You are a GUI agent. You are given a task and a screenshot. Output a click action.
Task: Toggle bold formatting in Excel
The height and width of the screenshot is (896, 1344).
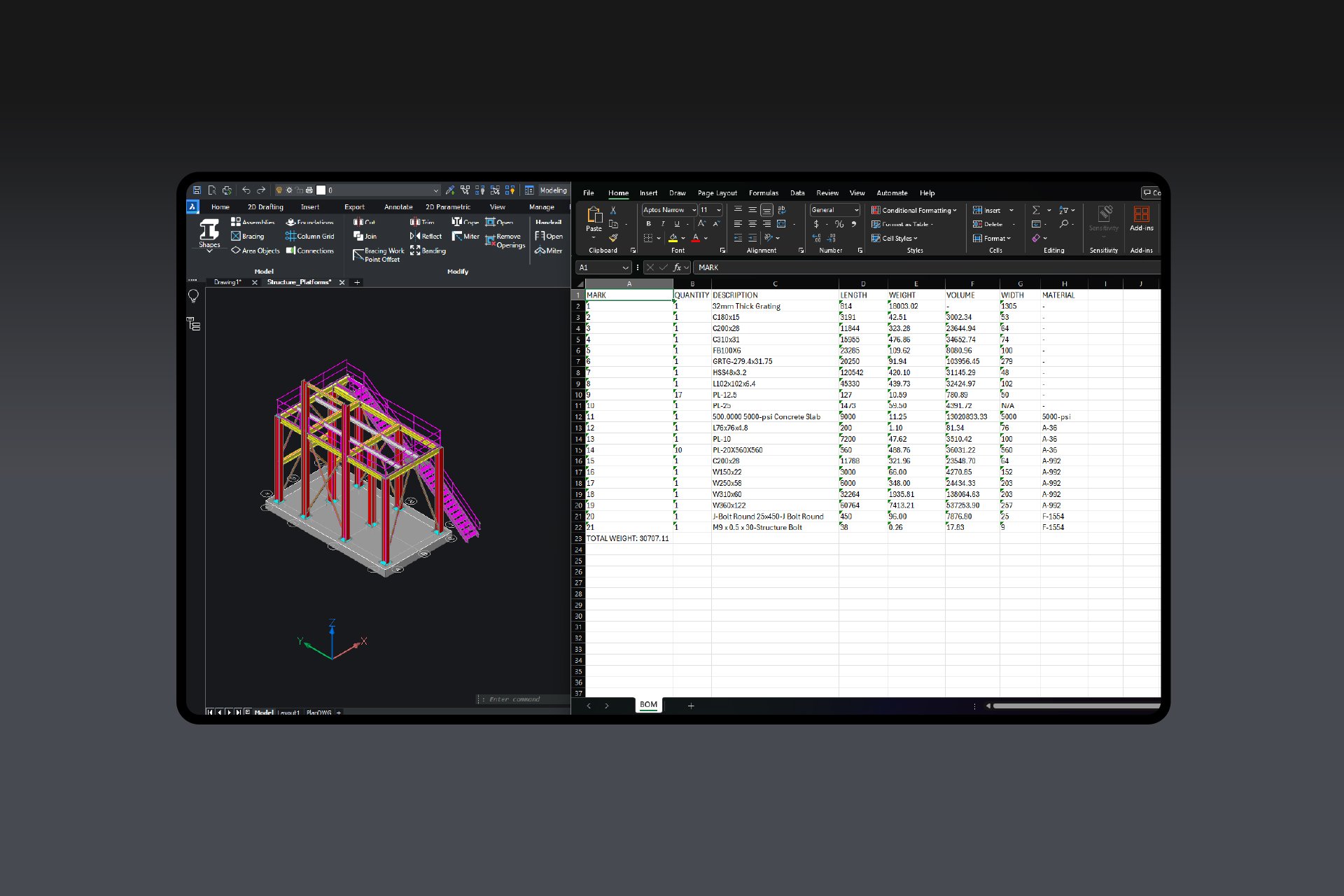(x=649, y=223)
